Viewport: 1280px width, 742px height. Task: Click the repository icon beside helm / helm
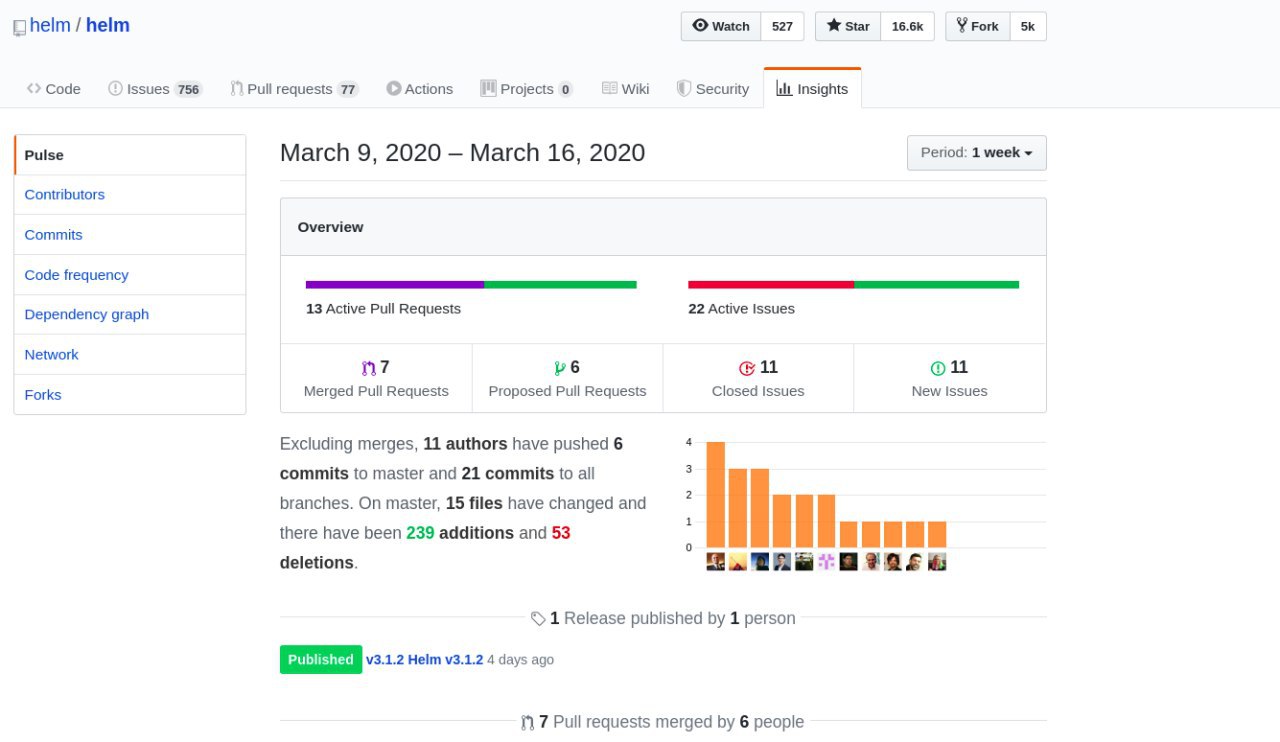pyautogui.click(x=19, y=28)
